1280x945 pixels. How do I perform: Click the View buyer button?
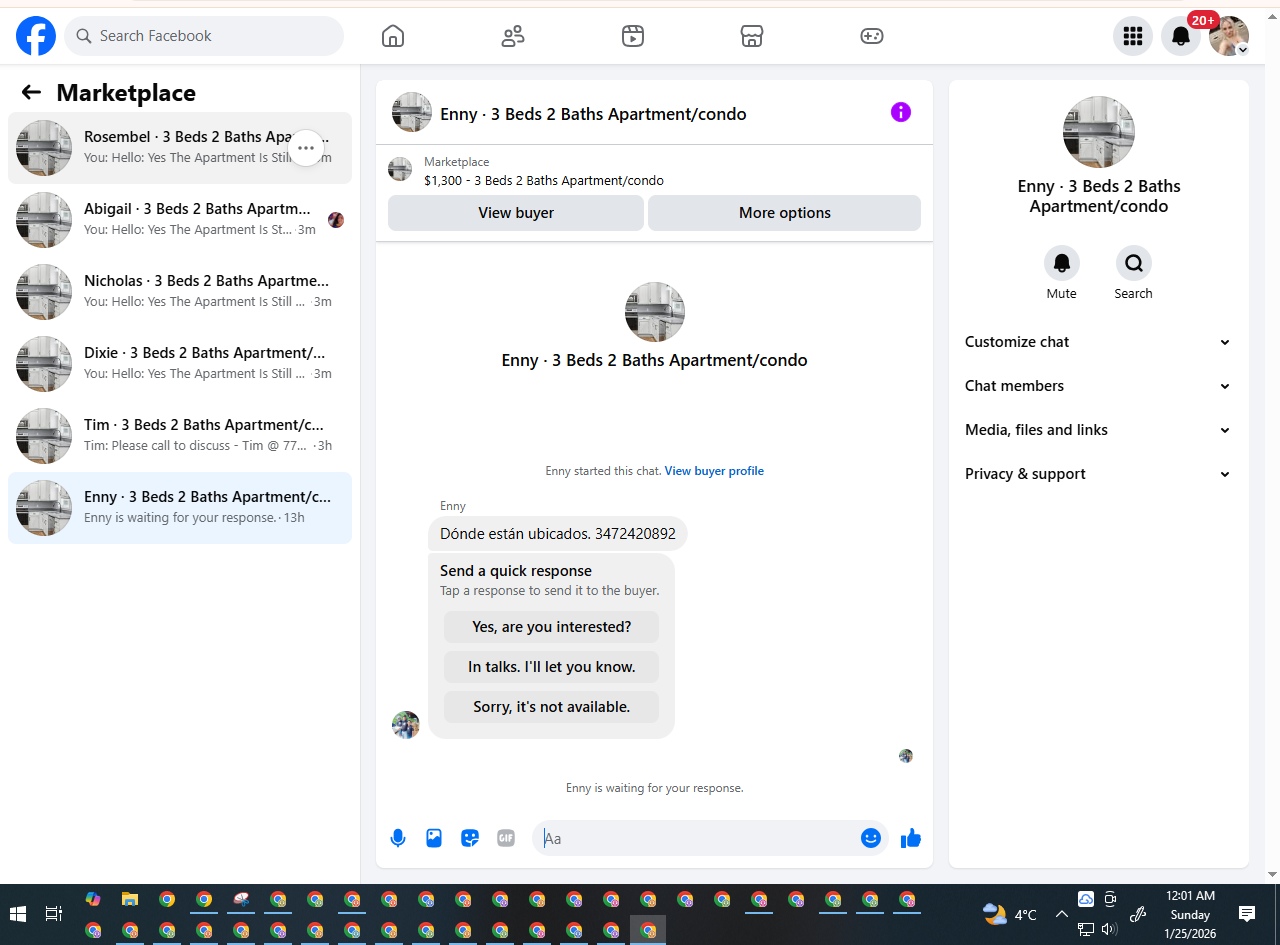(x=516, y=213)
